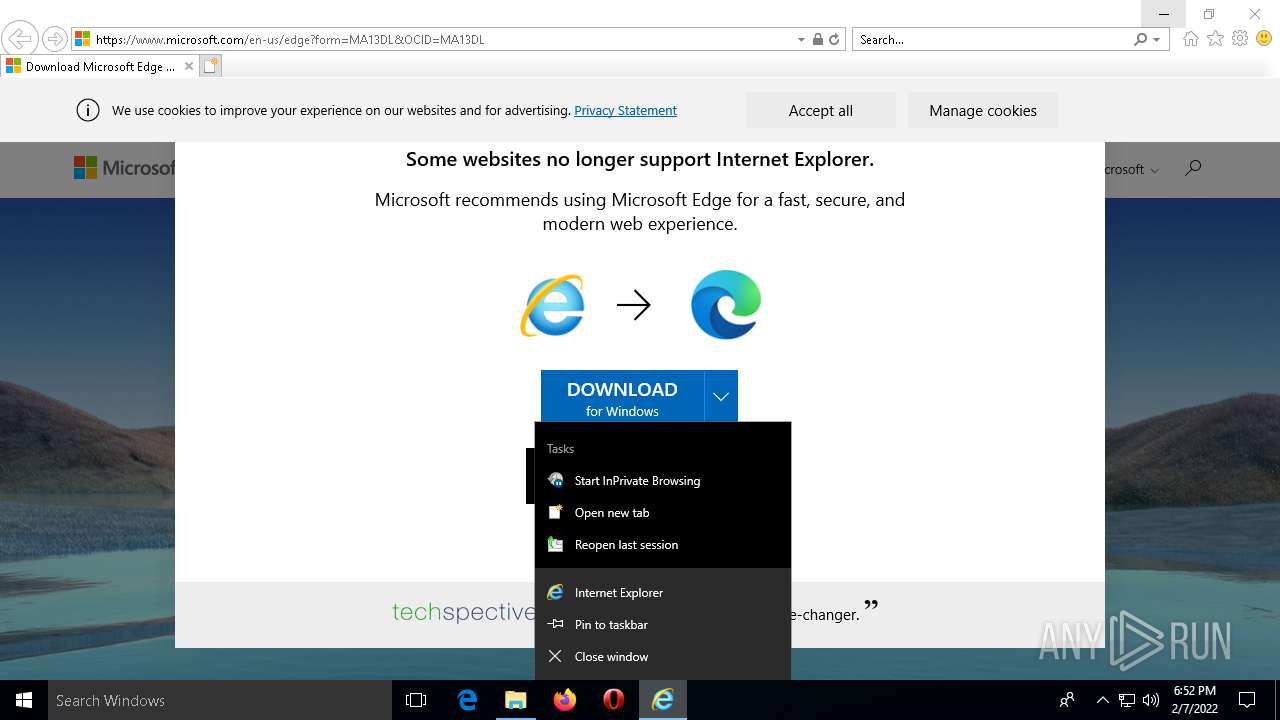Open Opera from the taskbar
This screenshot has height=720, width=1280.
click(x=614, y=700)
